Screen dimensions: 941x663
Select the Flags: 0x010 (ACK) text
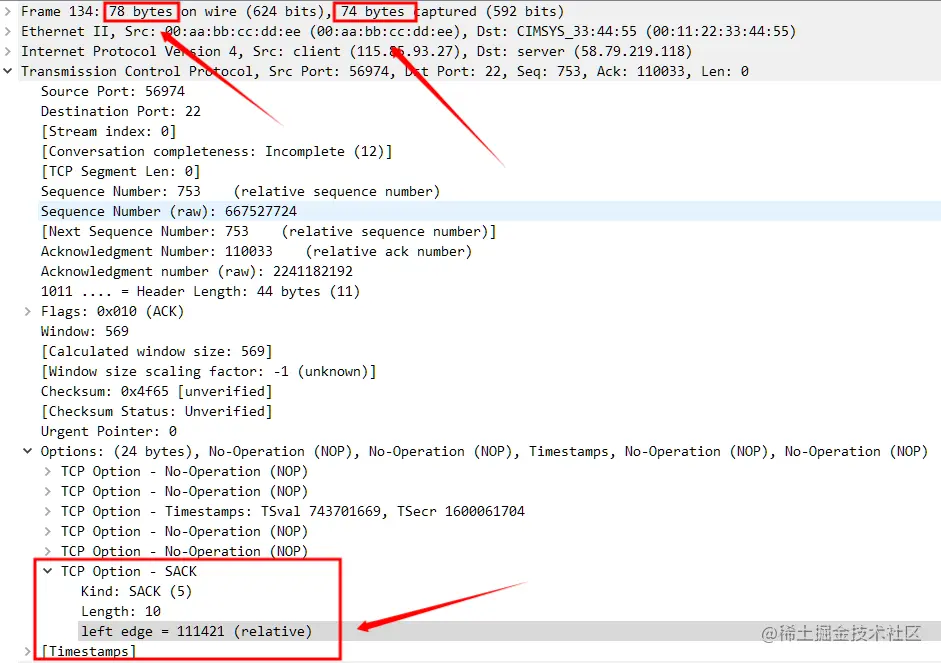click(x=112, y=311)
